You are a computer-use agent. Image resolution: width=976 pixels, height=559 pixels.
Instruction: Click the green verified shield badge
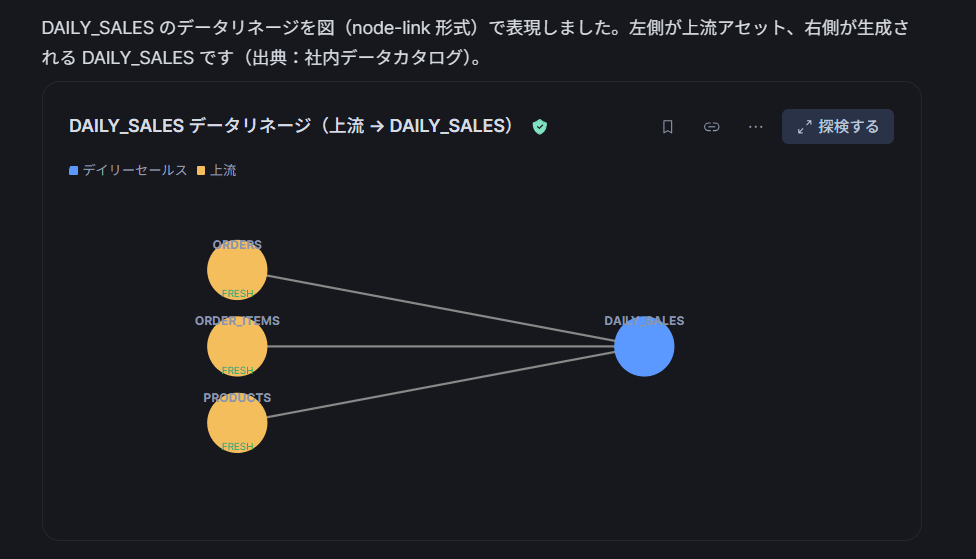coord(540,127)
